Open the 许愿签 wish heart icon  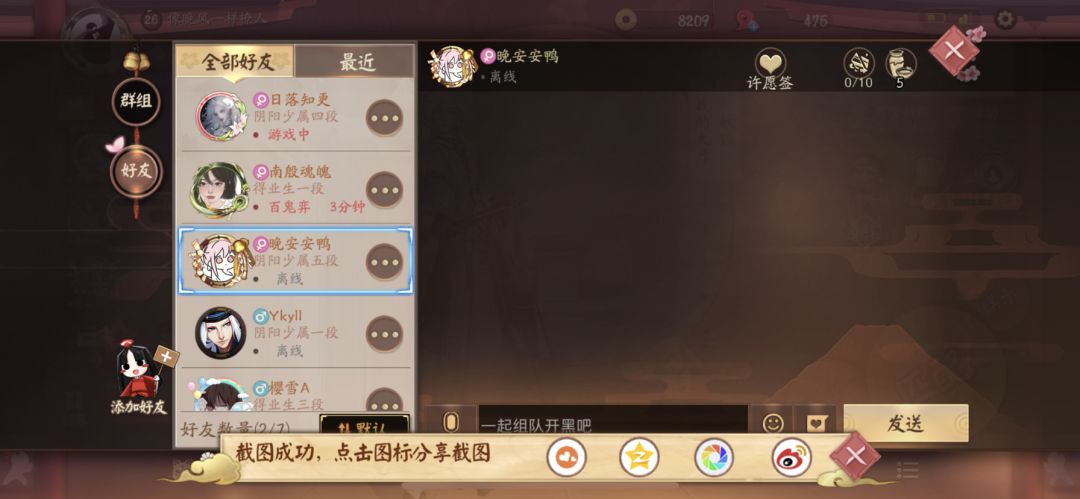pos(770,63)
